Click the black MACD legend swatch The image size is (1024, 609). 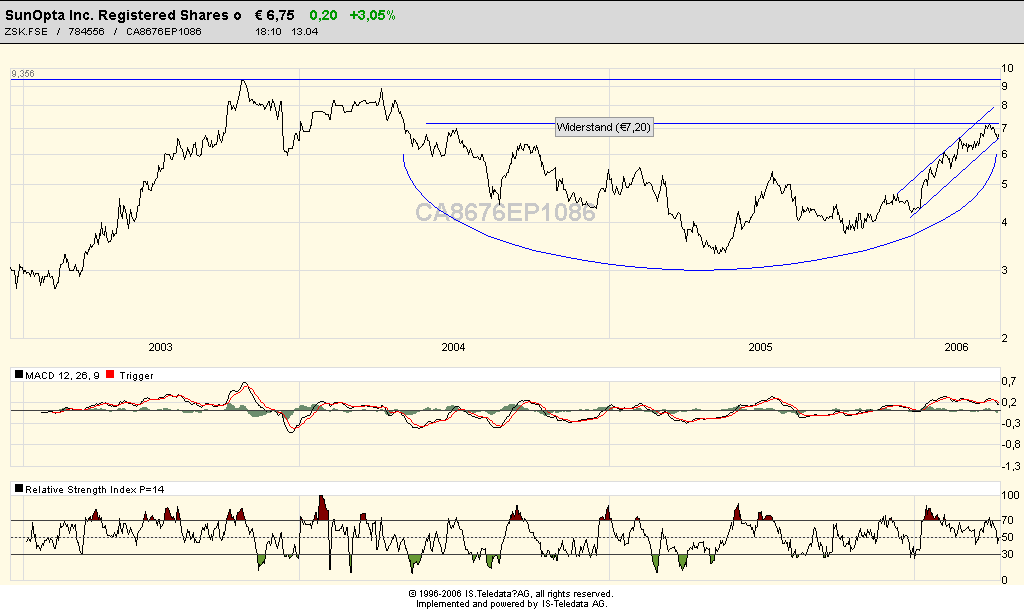pos(19,375)
